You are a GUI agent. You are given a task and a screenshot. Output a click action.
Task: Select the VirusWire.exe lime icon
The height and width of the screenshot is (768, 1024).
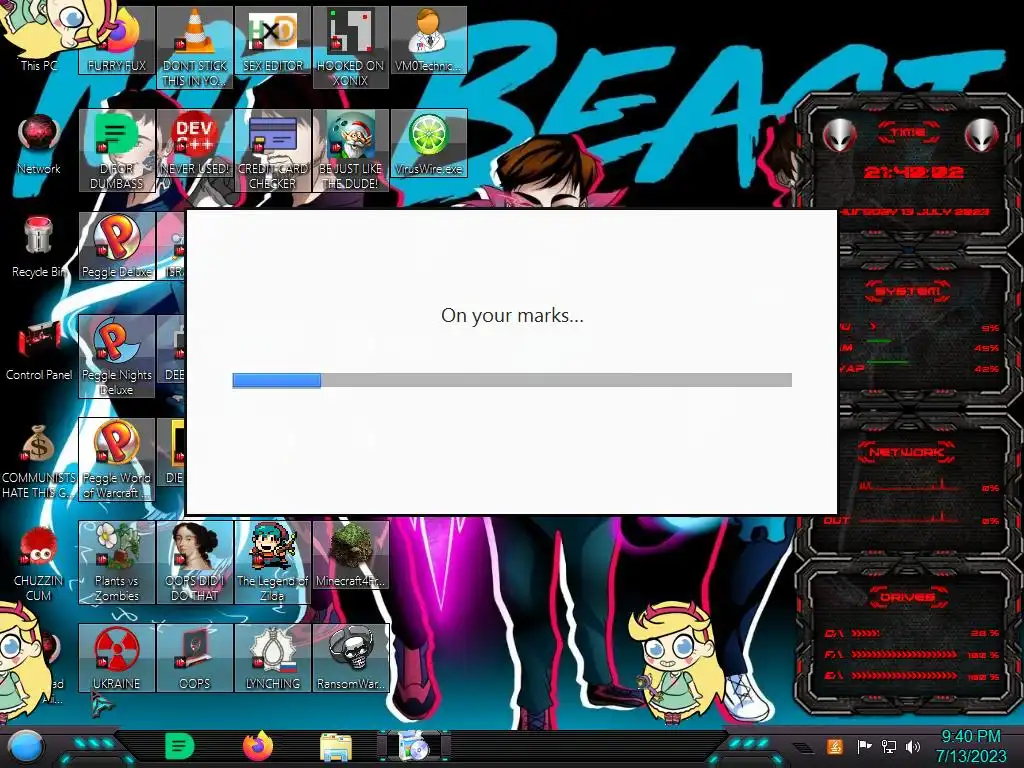pos(428,143)
